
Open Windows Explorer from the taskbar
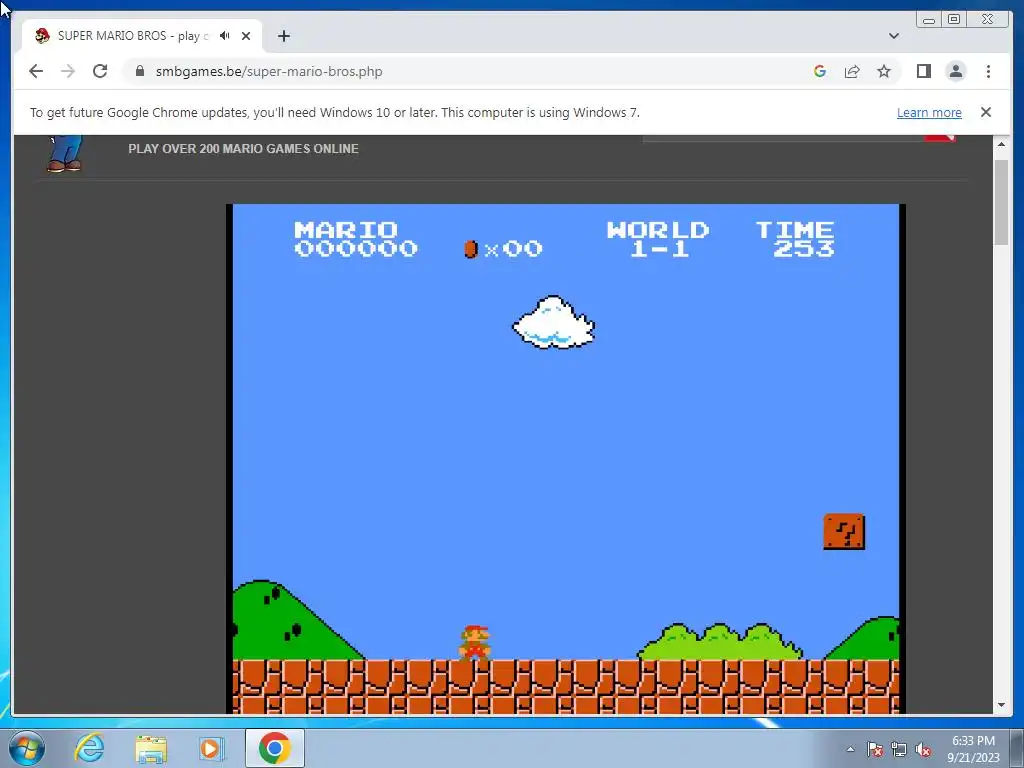[151, 748]
